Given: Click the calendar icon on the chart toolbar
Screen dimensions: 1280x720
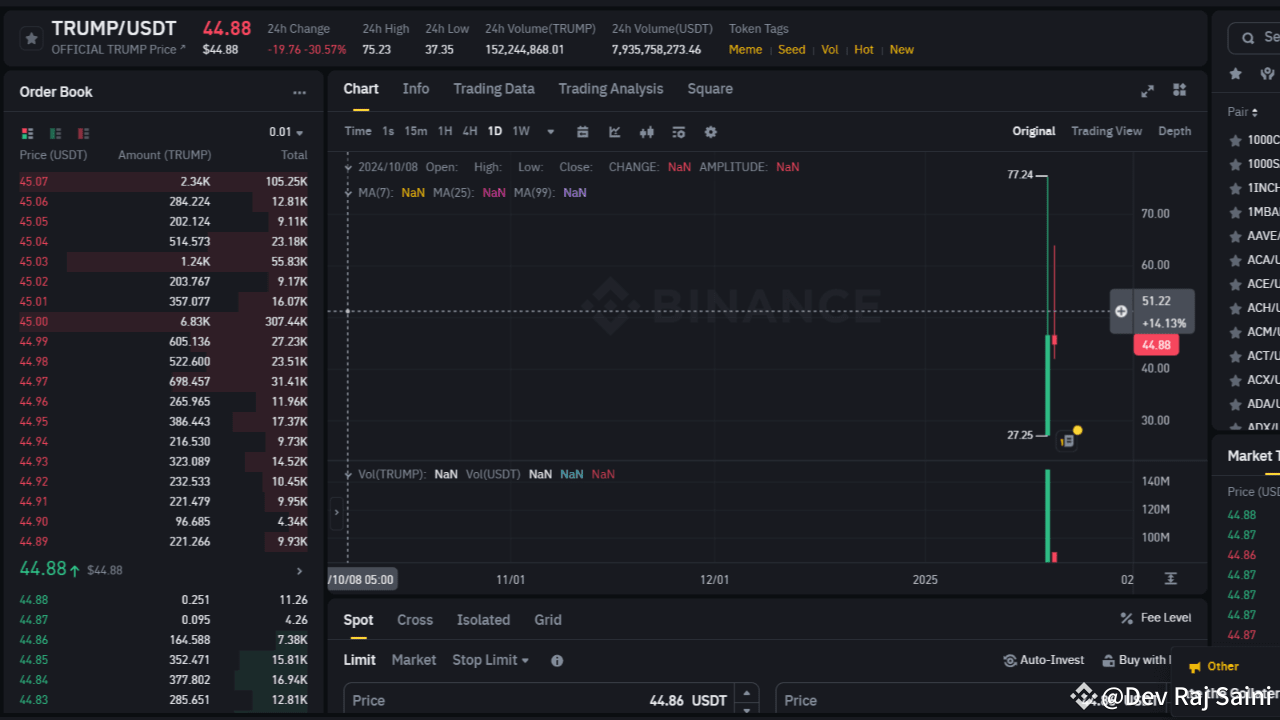Looking at the screenshot, I should pos(583,131).
